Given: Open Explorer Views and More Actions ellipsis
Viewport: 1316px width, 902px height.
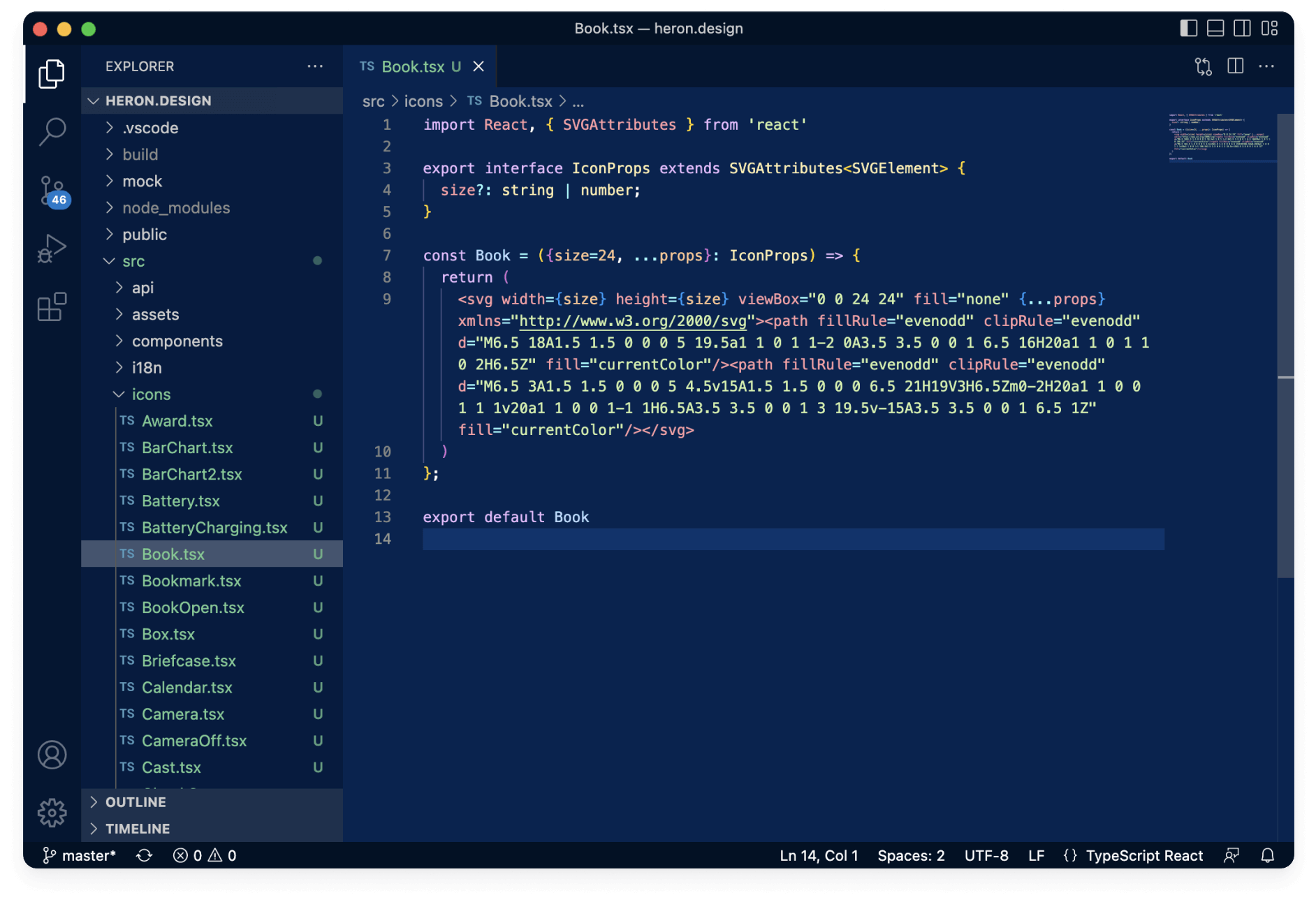Looking at the screenshot, I should click(315, 66).
